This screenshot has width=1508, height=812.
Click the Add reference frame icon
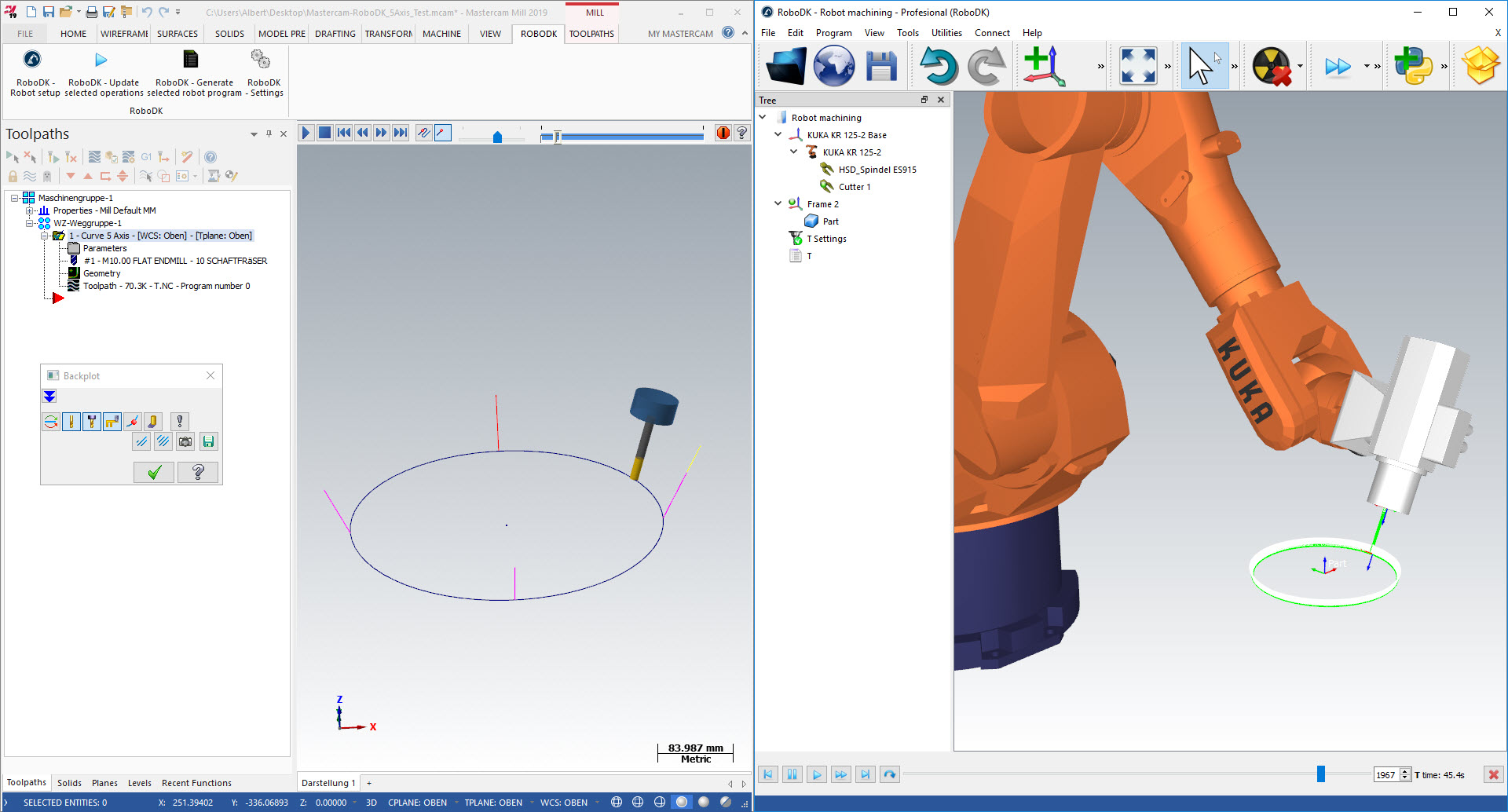point(1045,66)
